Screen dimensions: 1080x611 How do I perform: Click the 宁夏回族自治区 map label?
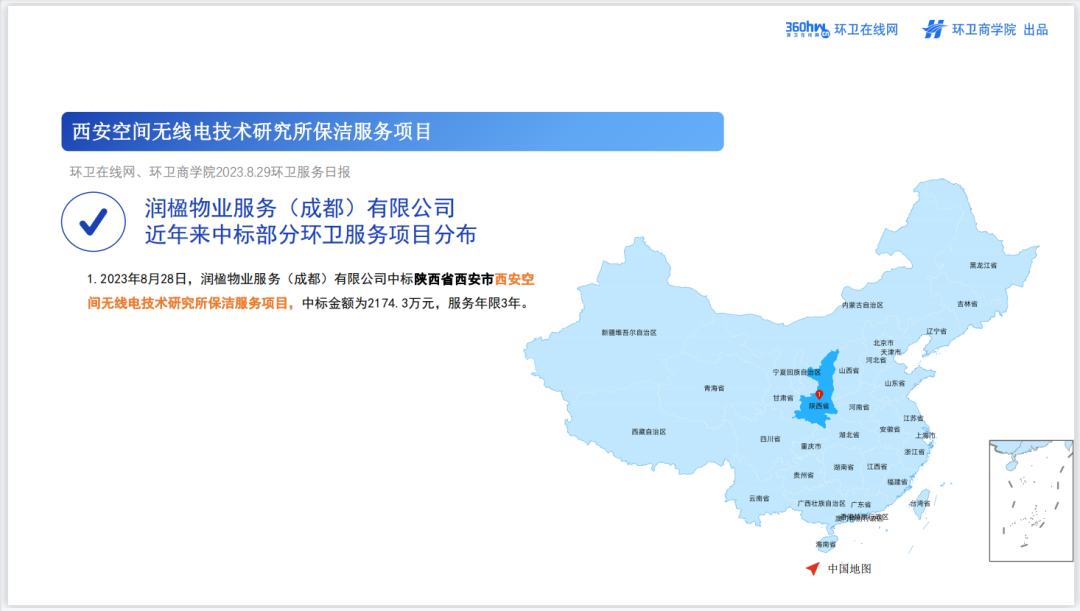[796, 373]
